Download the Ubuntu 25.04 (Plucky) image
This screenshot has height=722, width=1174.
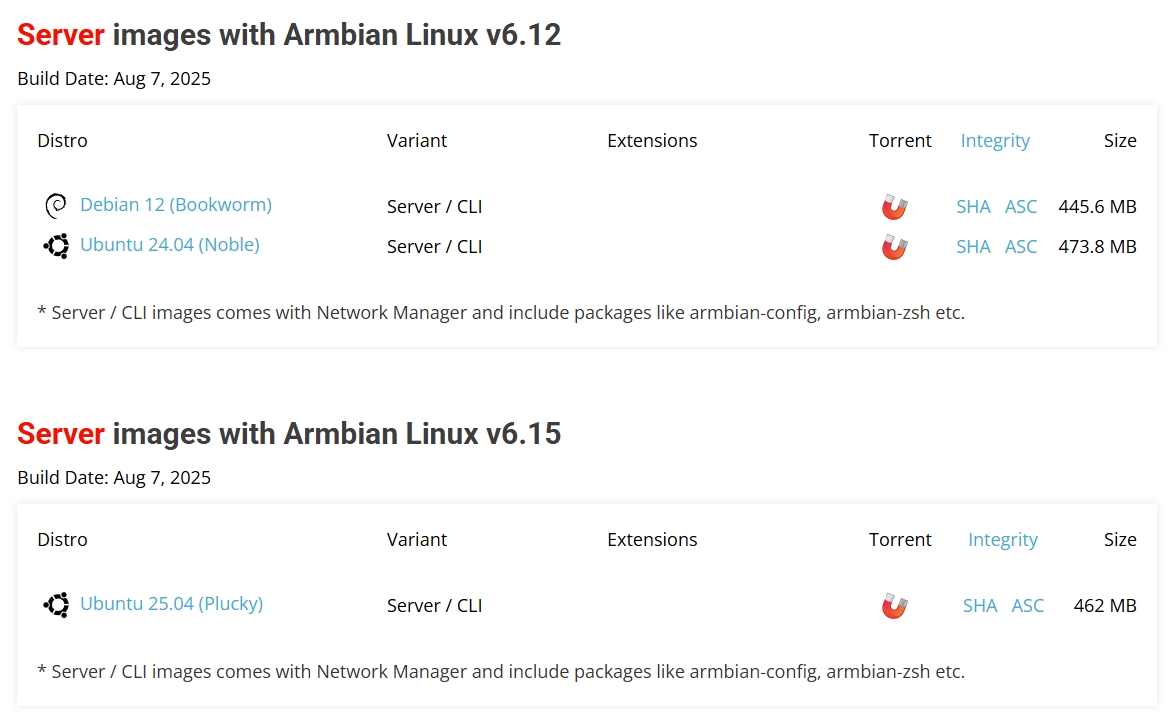click(x=171, y=604)
